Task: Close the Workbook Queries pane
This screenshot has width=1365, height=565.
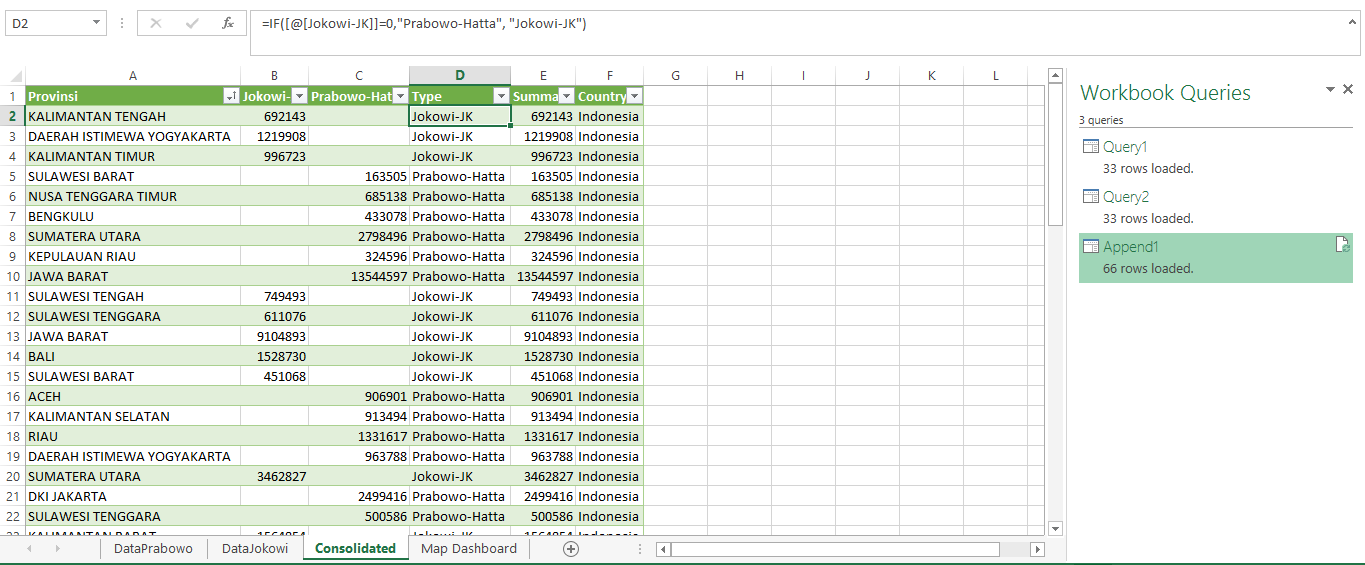Action: point(1347,89)
